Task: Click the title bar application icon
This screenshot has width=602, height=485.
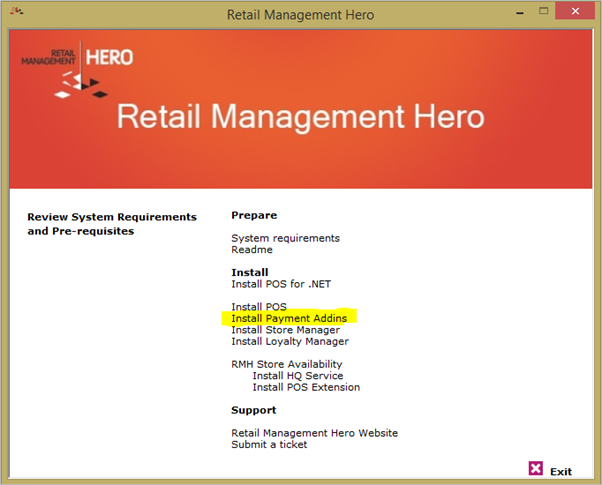Action: (17, 12)
